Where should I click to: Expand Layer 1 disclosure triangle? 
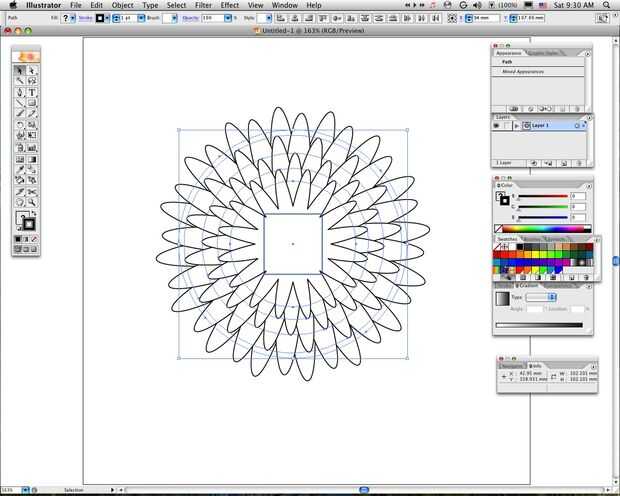pos(516,126)
